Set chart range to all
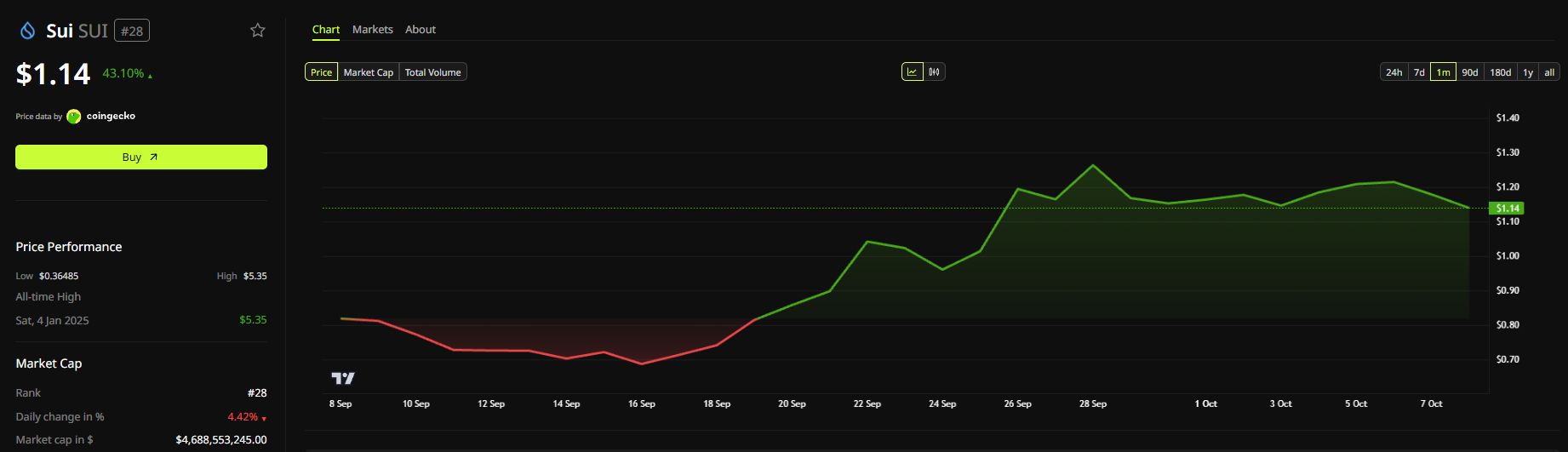The height and width of the screenshot is (452, 1568). [1549, 72]
